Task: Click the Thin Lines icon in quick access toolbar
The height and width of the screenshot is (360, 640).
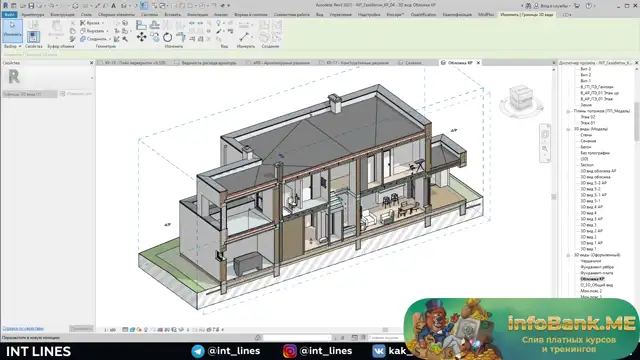Action: pyautogui.click(x=144, y=5)
